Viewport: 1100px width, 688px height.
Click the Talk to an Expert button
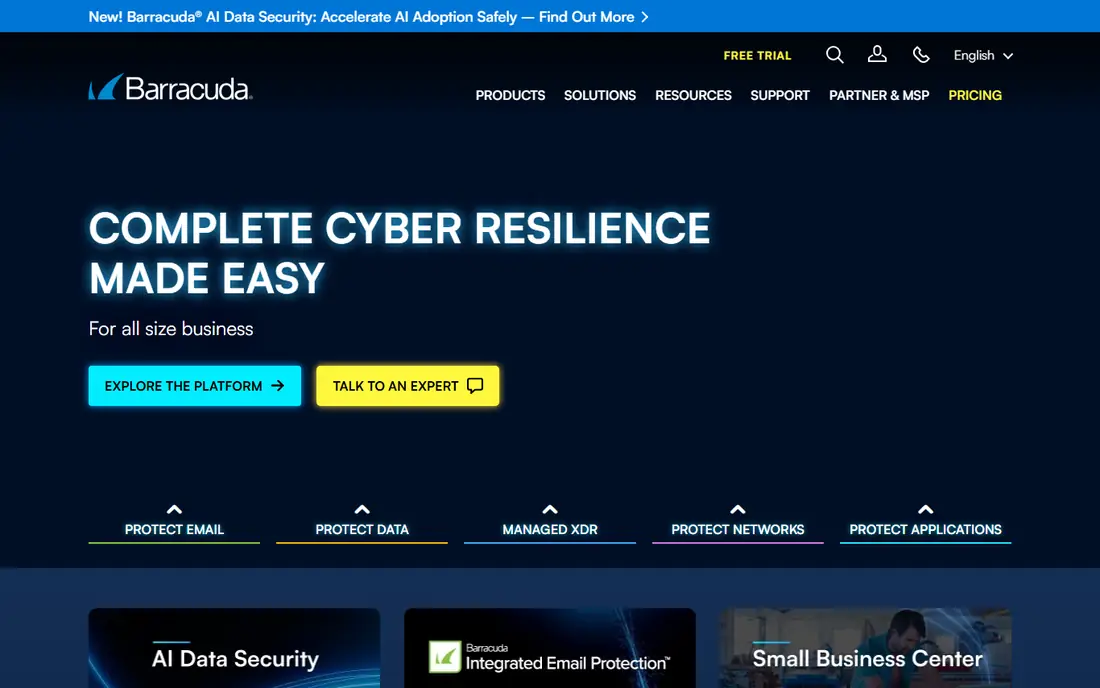coord(408,386)
